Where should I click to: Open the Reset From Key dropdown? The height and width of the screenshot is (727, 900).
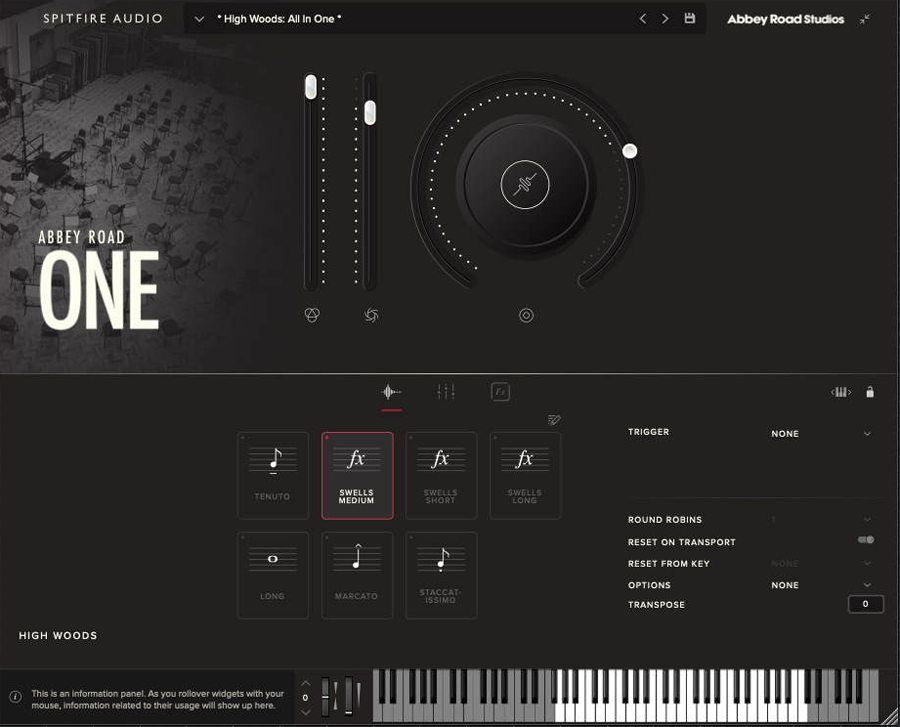(x=821, y=563)
